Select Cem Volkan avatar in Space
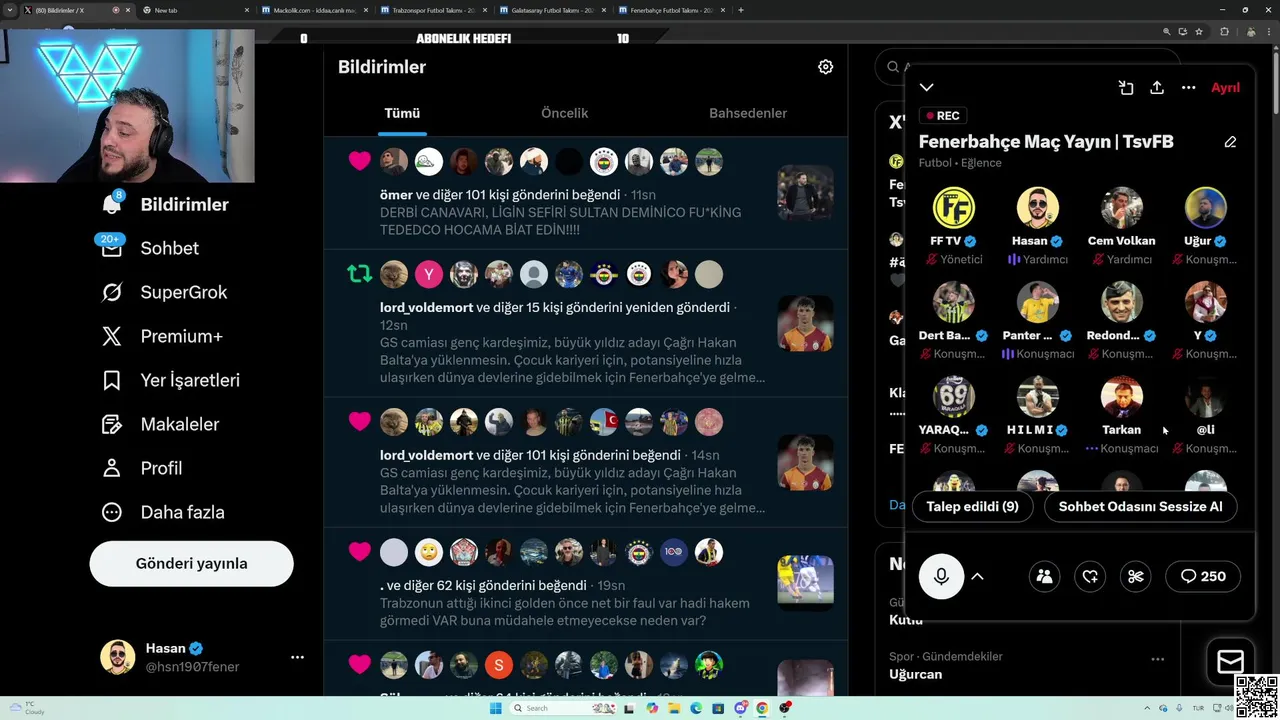 (1122, 208)
